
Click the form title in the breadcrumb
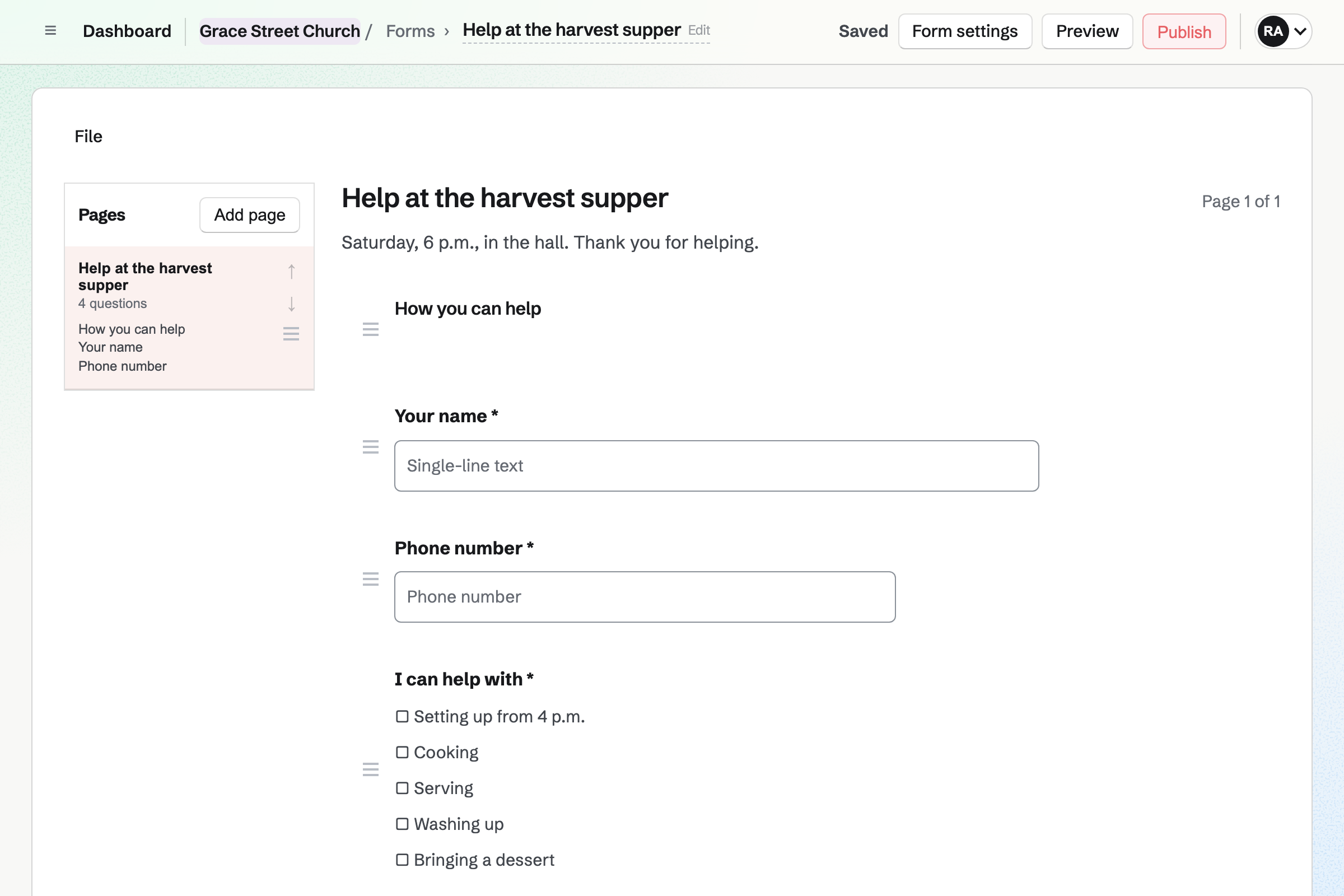pos(571,30)
